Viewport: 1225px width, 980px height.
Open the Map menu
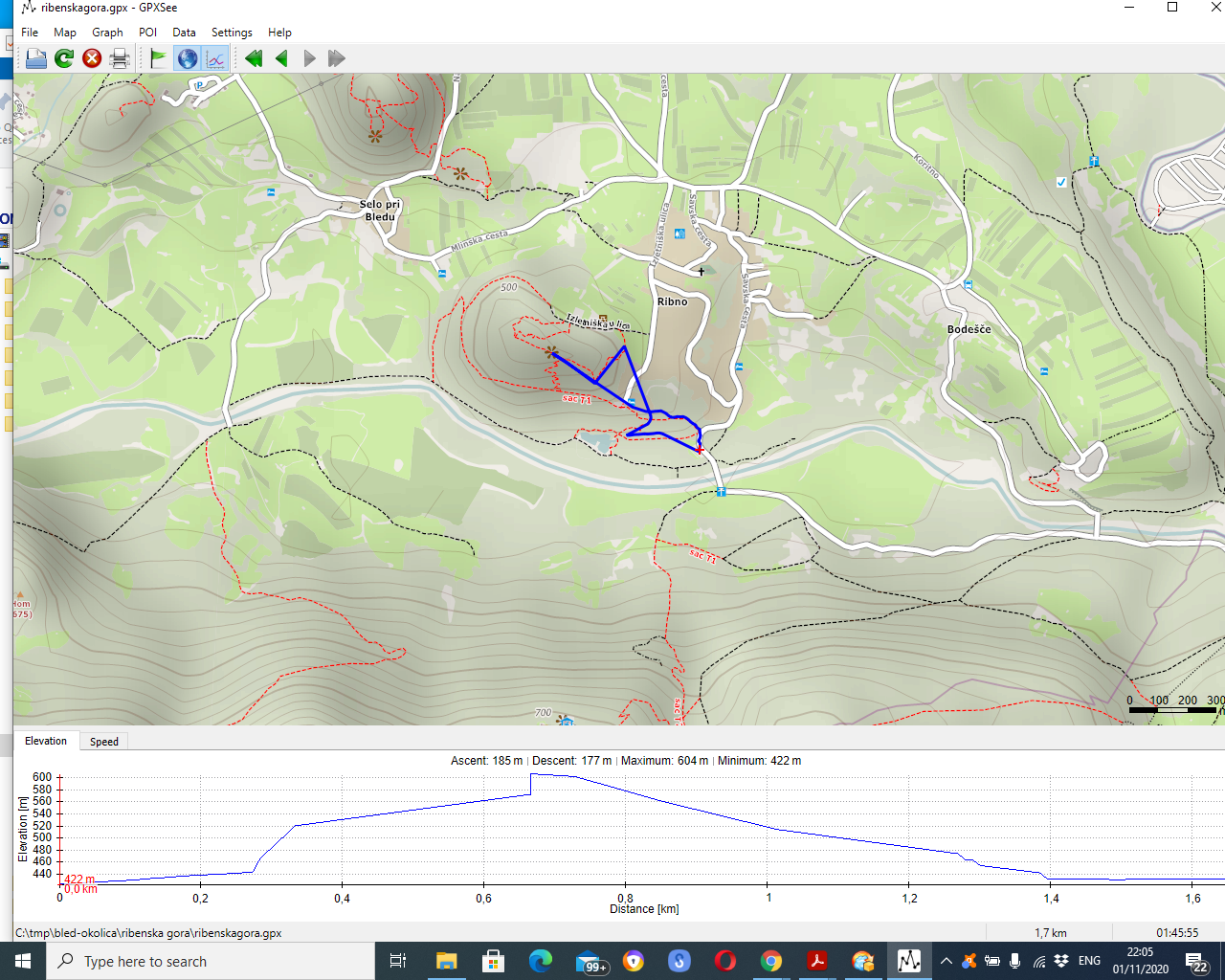[65, 33]
